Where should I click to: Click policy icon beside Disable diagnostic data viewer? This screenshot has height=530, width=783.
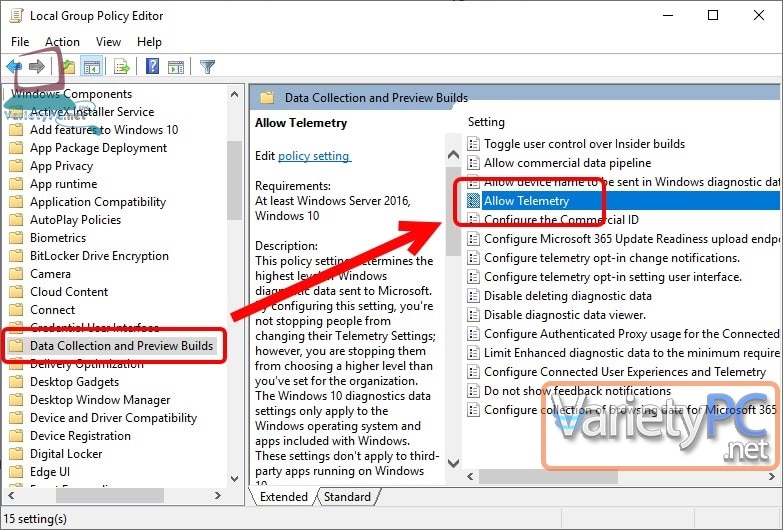coord(473,315)
